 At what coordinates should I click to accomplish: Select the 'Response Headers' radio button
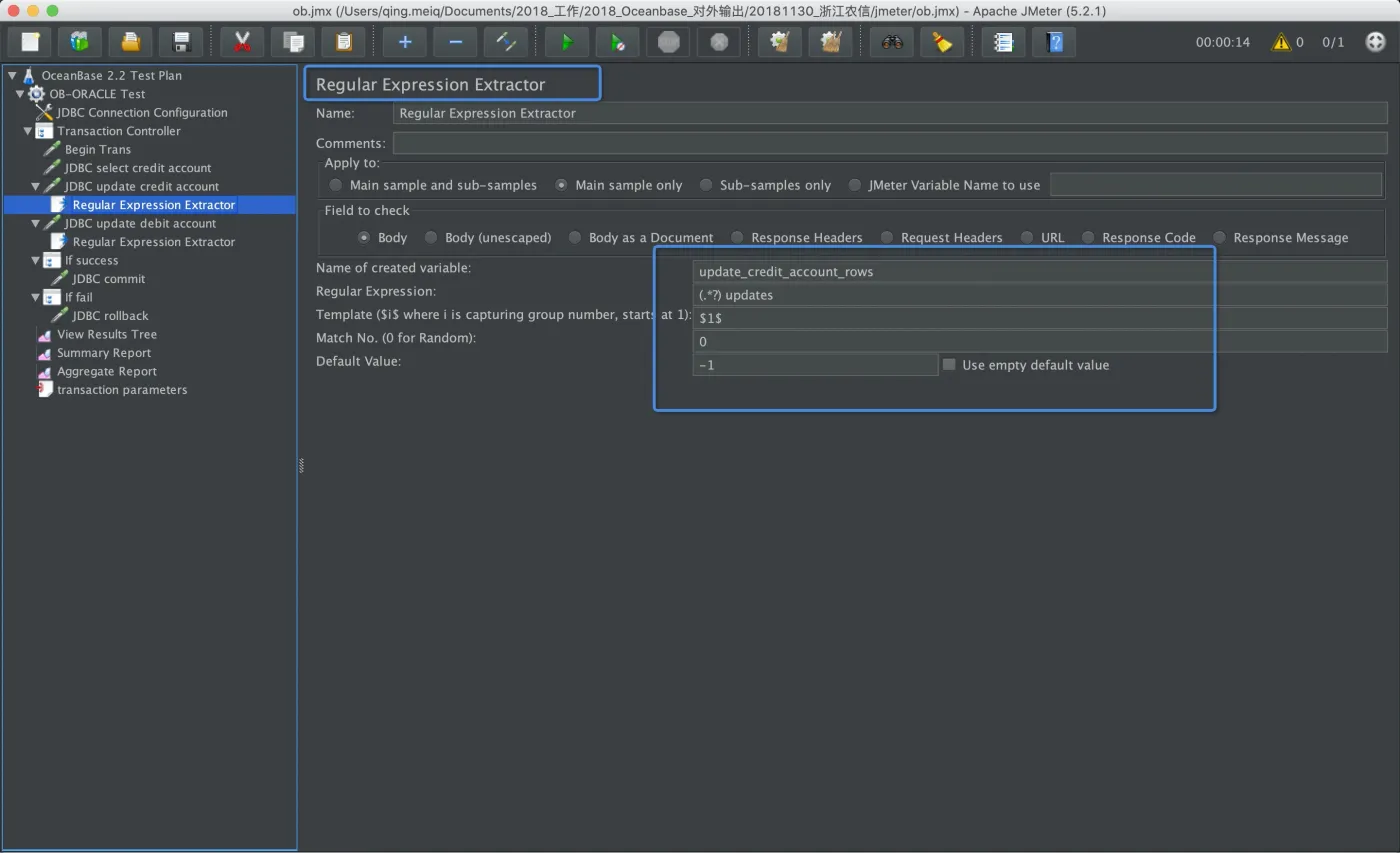point(737,237)
